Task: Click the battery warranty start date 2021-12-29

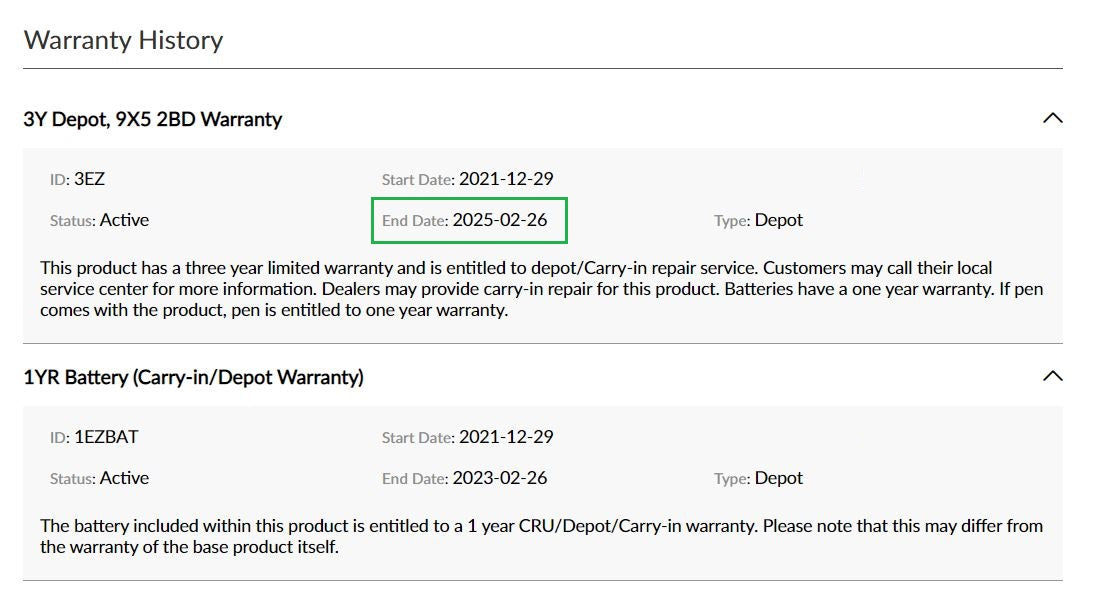Action: [x=506, y=437]
